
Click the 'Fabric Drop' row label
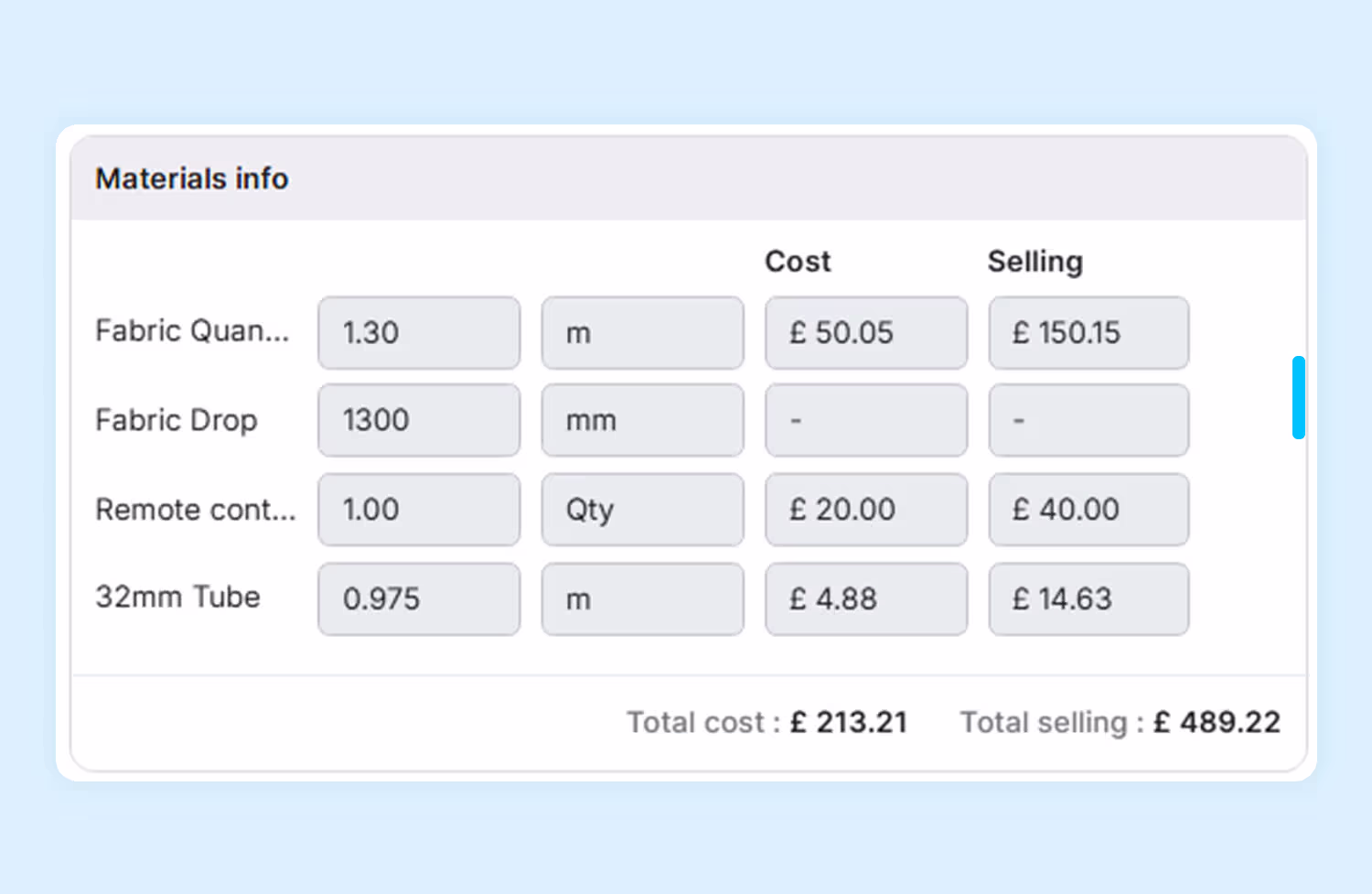pyautogui.click(x=177, y=420)
